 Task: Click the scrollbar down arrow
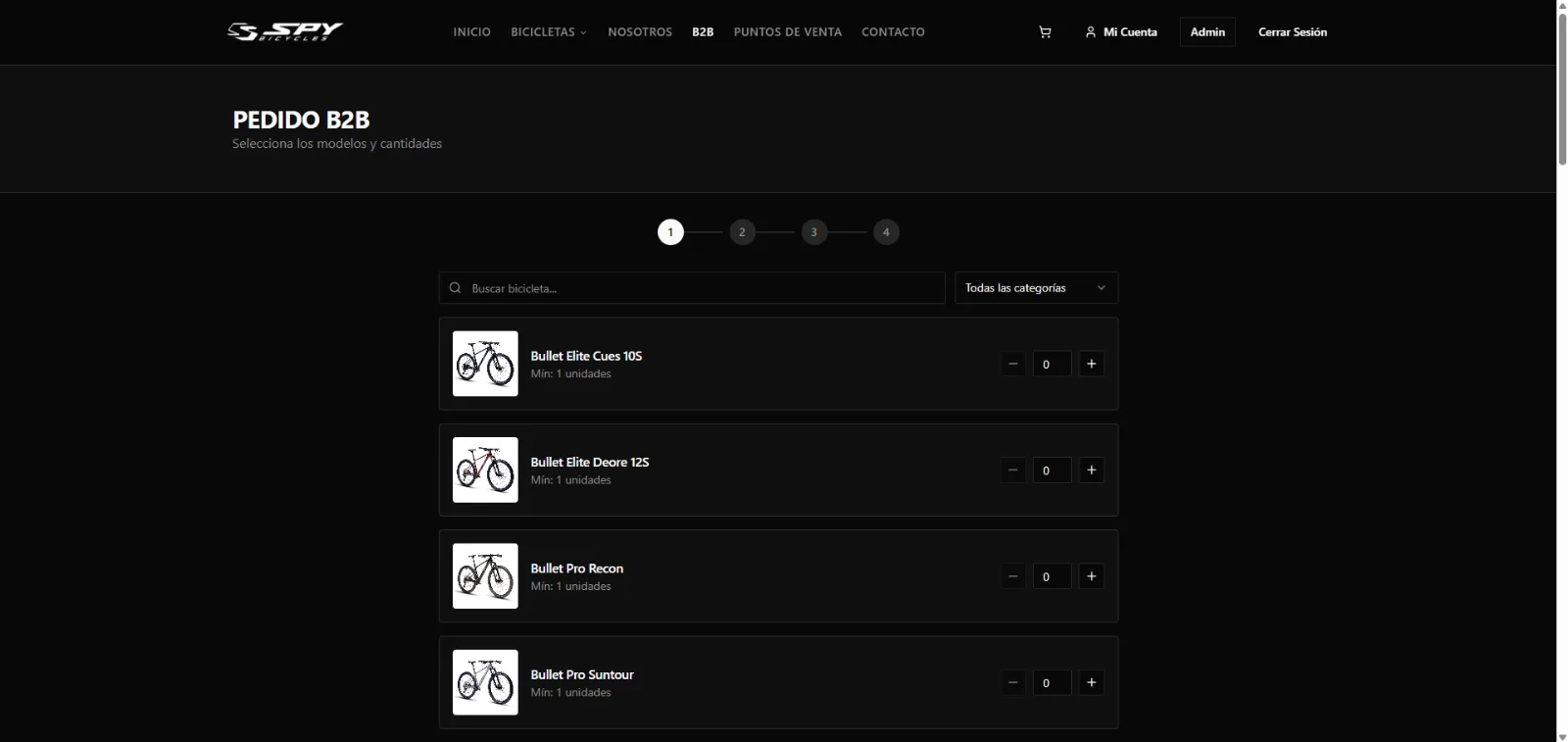[1562, 736]
